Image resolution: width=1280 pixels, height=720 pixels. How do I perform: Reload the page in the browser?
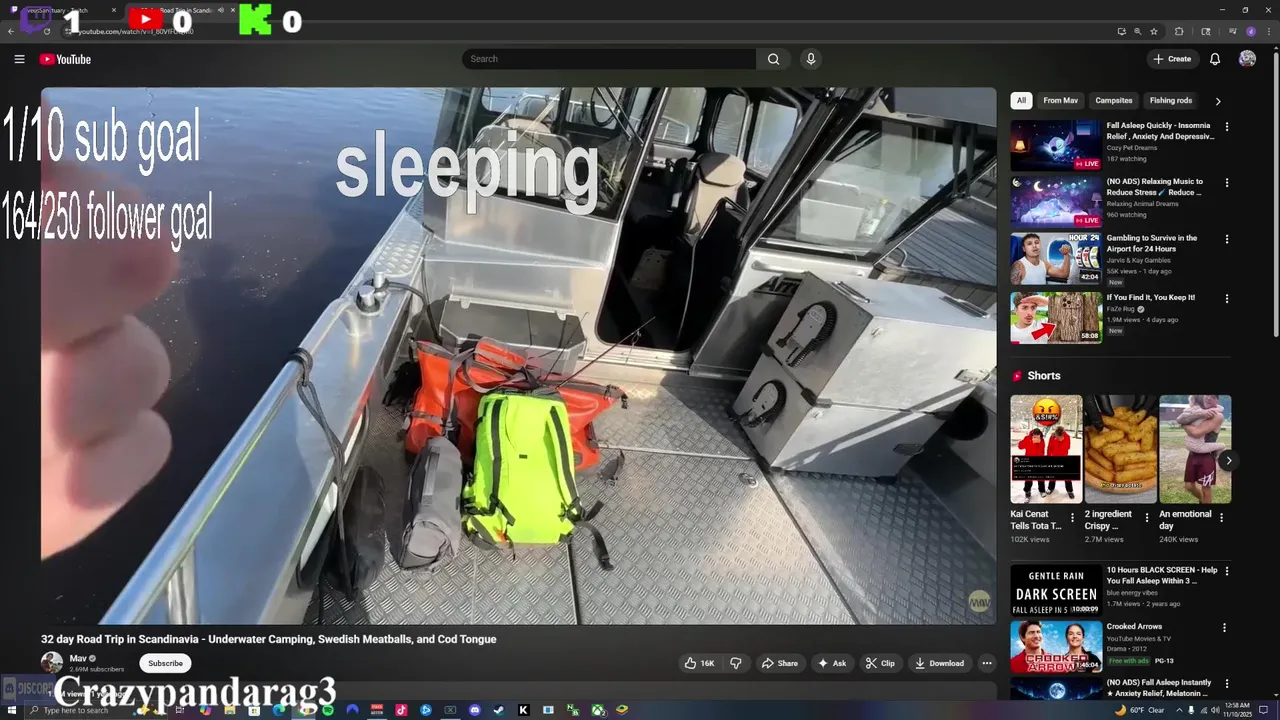(47, 31)
